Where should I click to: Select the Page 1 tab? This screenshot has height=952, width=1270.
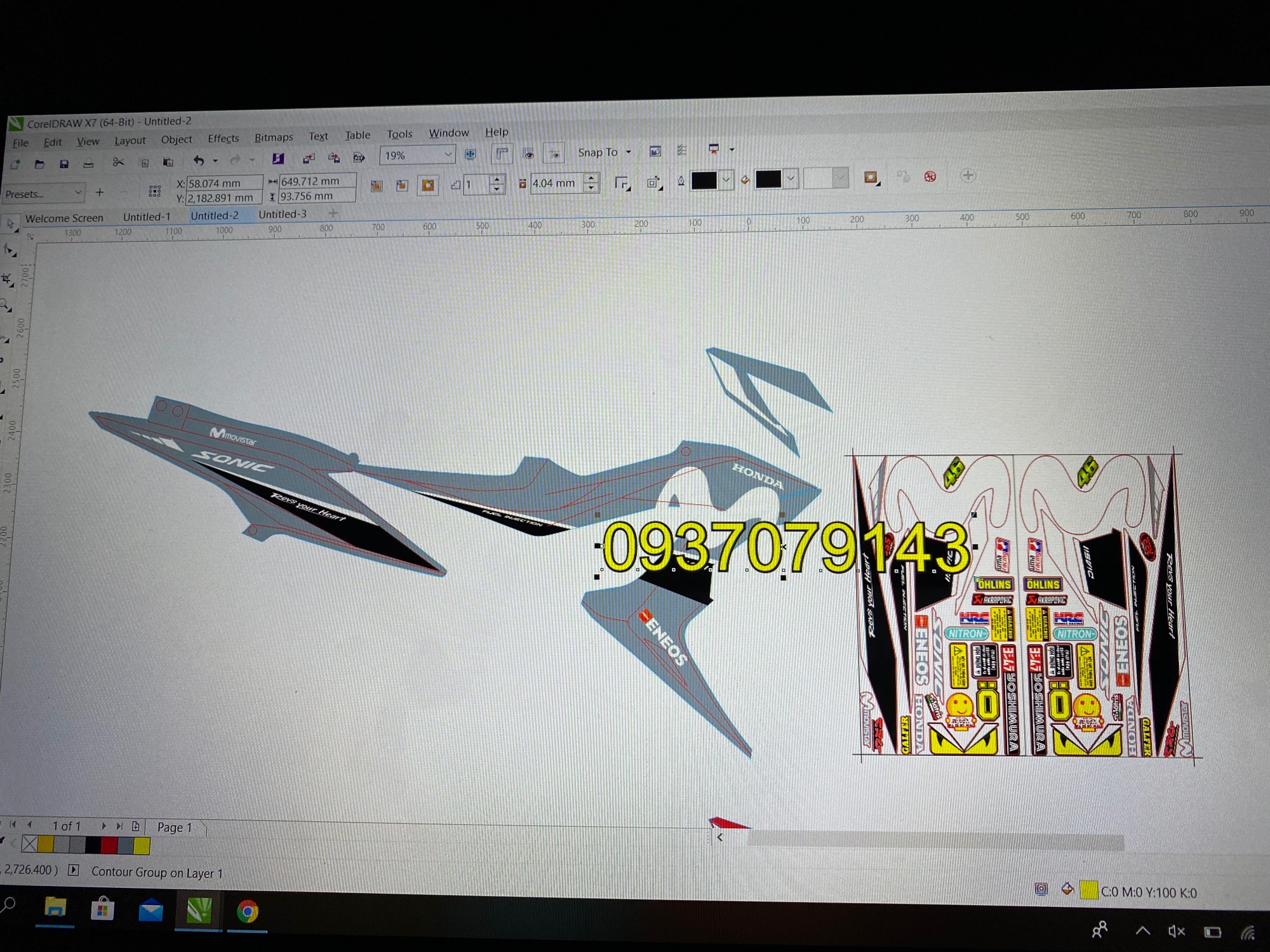[x=175, y=827]
